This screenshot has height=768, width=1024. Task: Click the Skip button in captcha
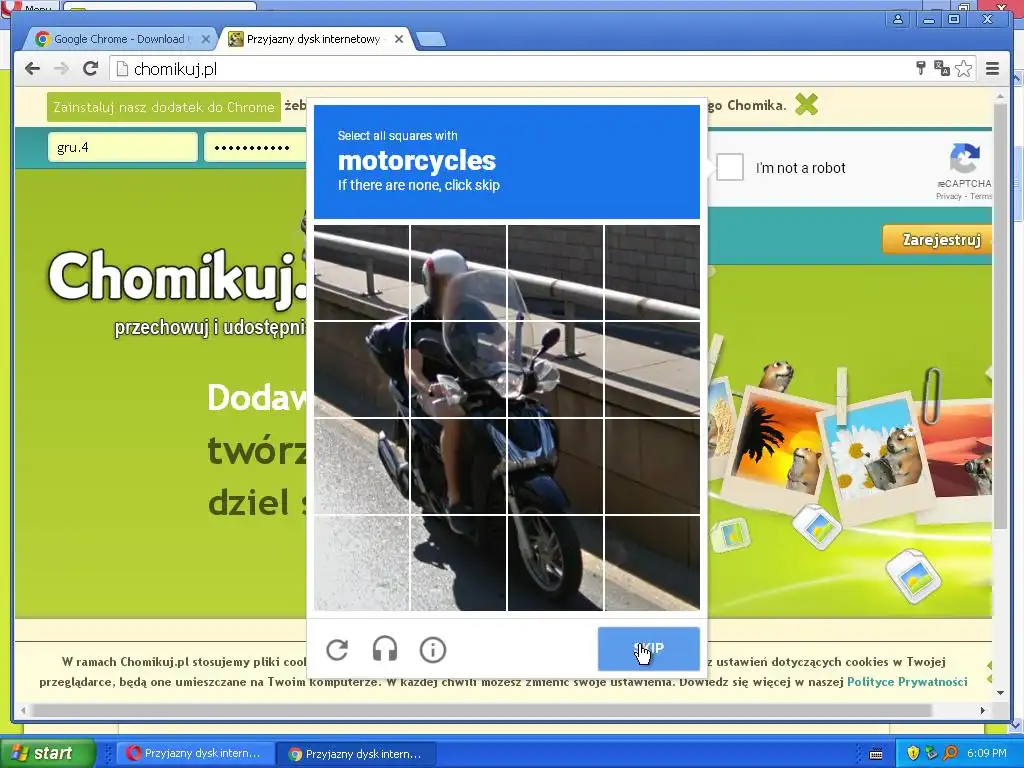(x=648, y=649)
